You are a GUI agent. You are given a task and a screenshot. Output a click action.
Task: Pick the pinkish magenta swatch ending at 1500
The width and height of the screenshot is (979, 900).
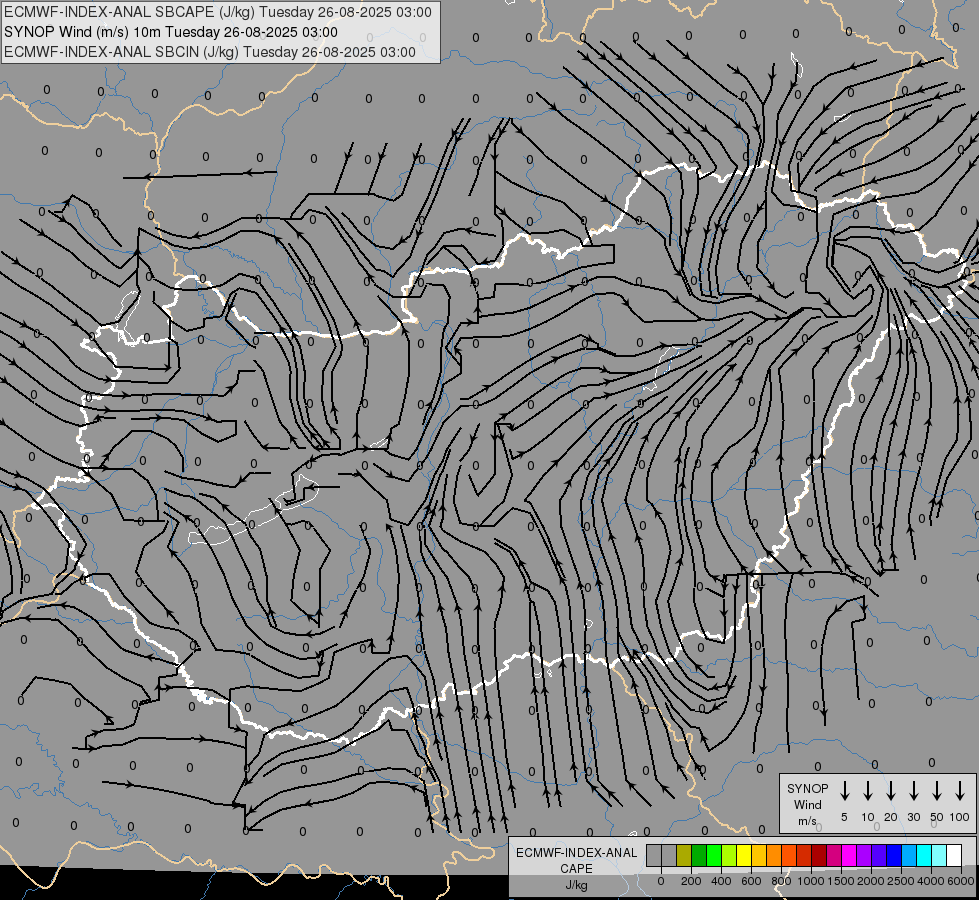tap(834, 856)
